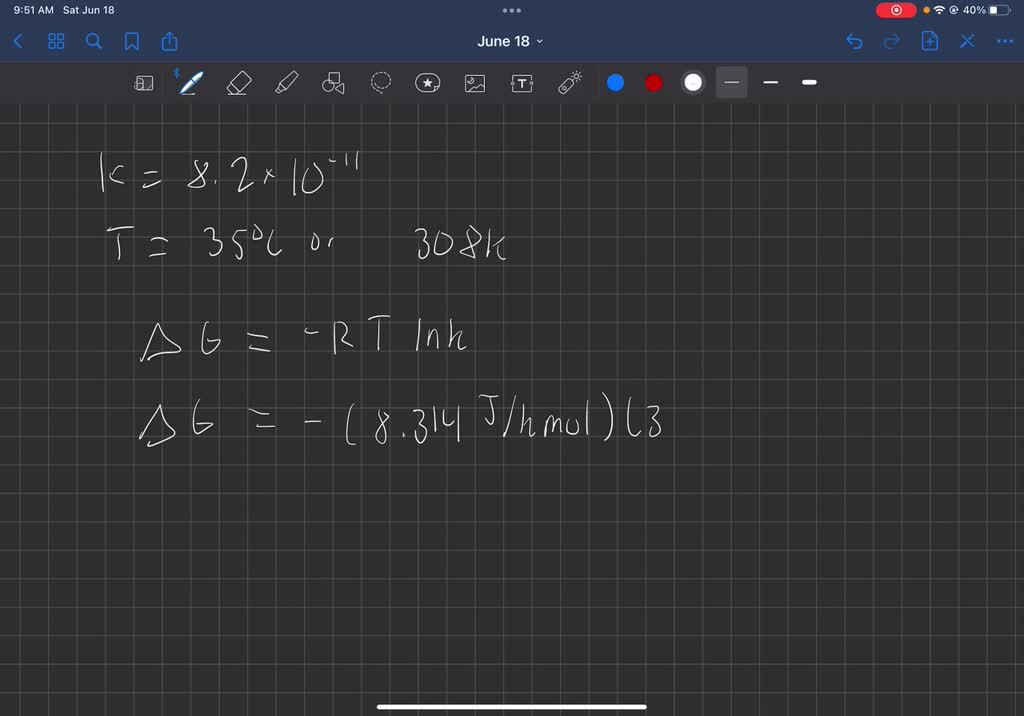
Task: Tap the screen recording indicator
Action: point(896,10)
